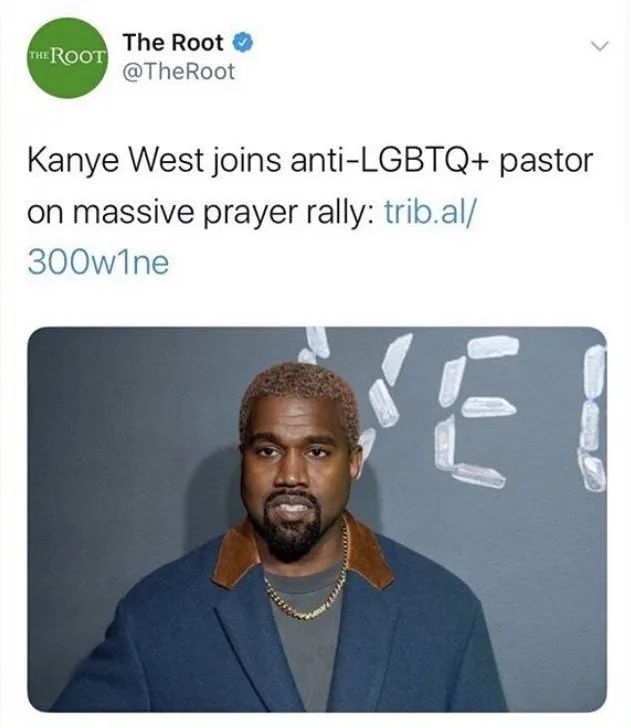Follow the 300w1ne link text
This screenshot has width=631, height=728.
coord(98,263)
